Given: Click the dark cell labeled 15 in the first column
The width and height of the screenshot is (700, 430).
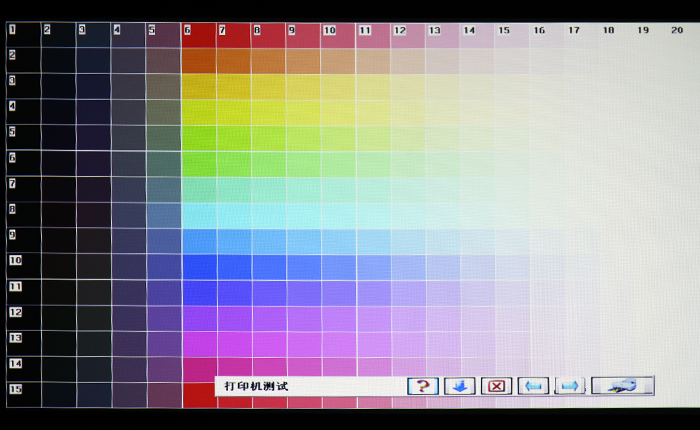Looking at the screenshot, I should coord(23,395).
